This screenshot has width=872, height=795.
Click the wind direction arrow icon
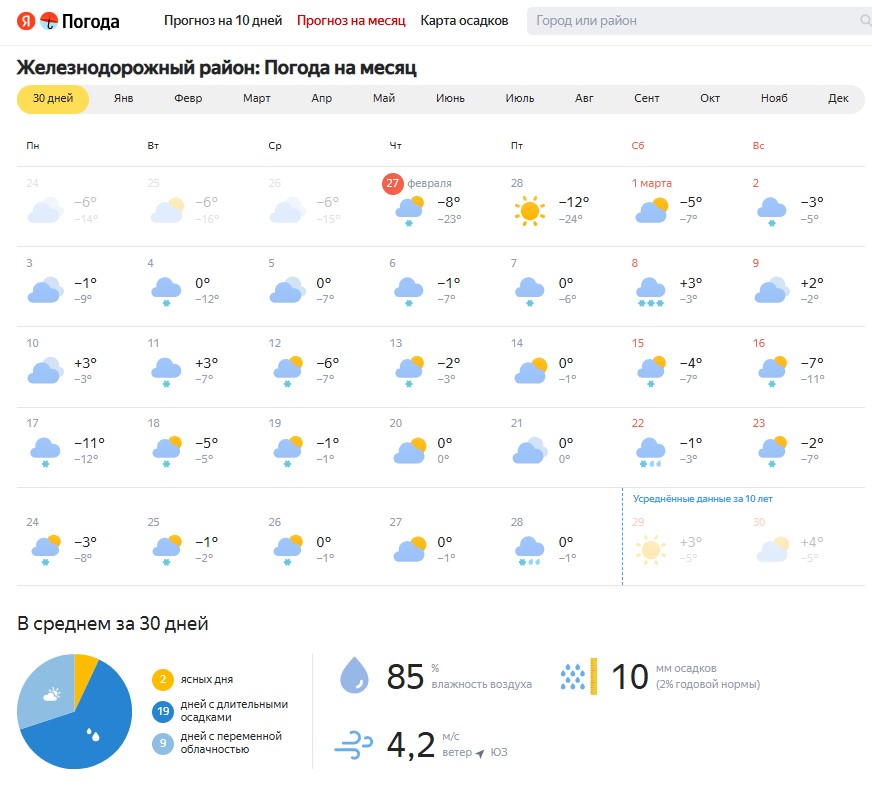click(480, 753)
